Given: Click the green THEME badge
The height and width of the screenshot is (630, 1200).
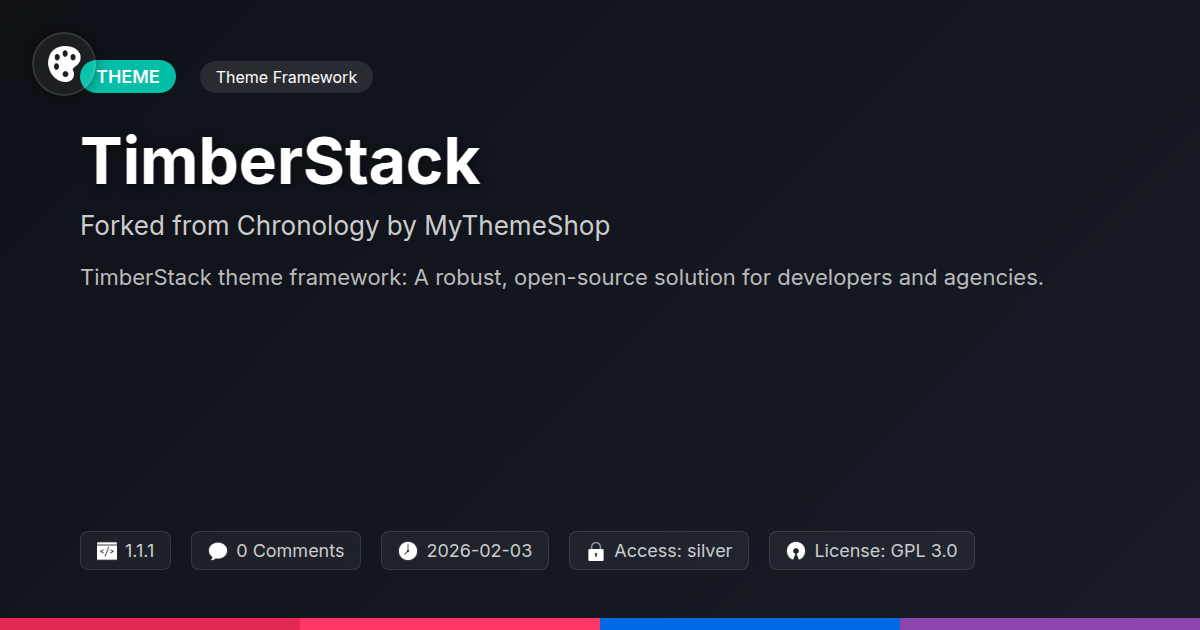Looking at the screenshot, I should [128, 77].
